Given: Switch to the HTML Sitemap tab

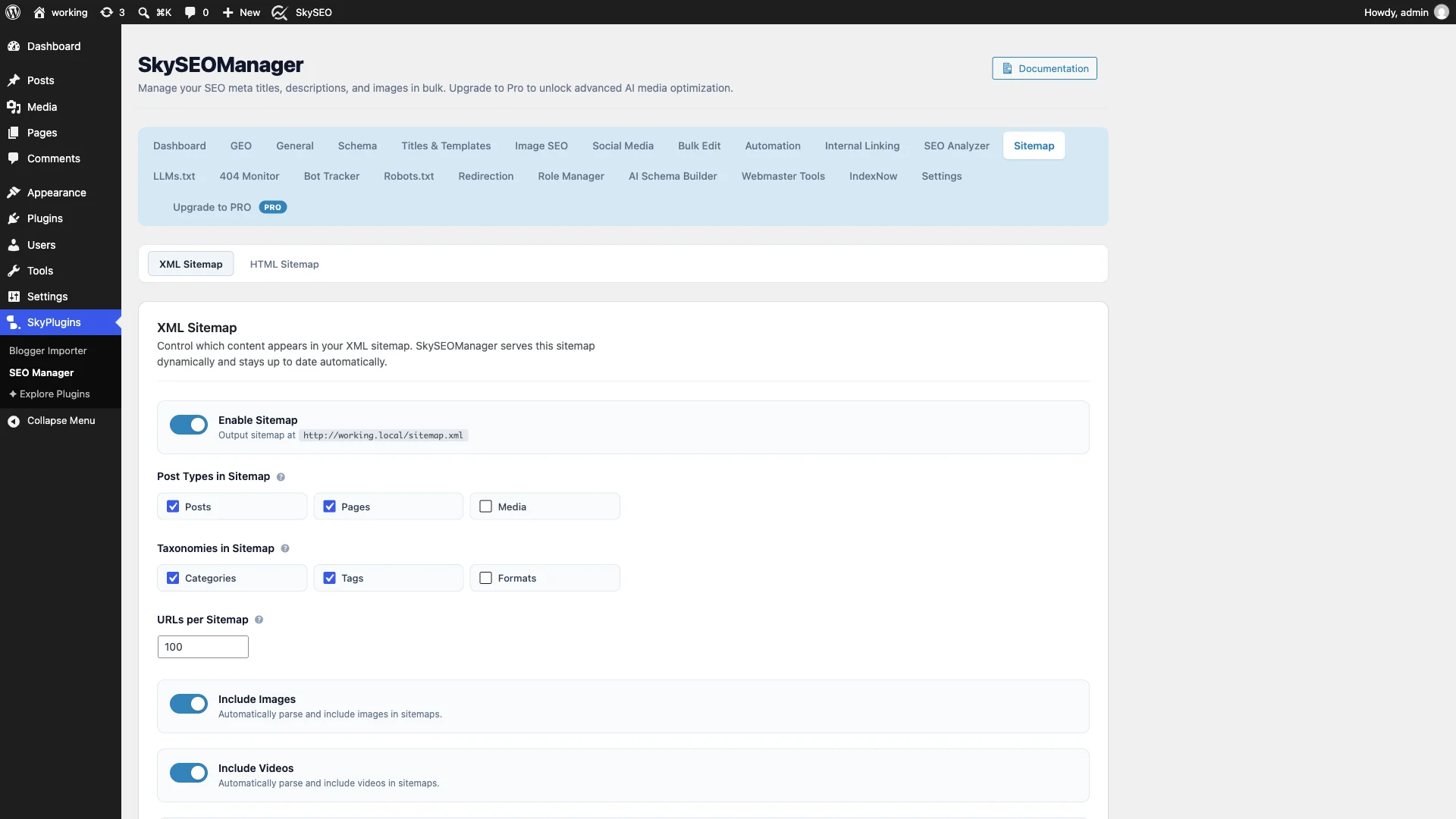Looking at the screenshot, I should pos(284,264).
